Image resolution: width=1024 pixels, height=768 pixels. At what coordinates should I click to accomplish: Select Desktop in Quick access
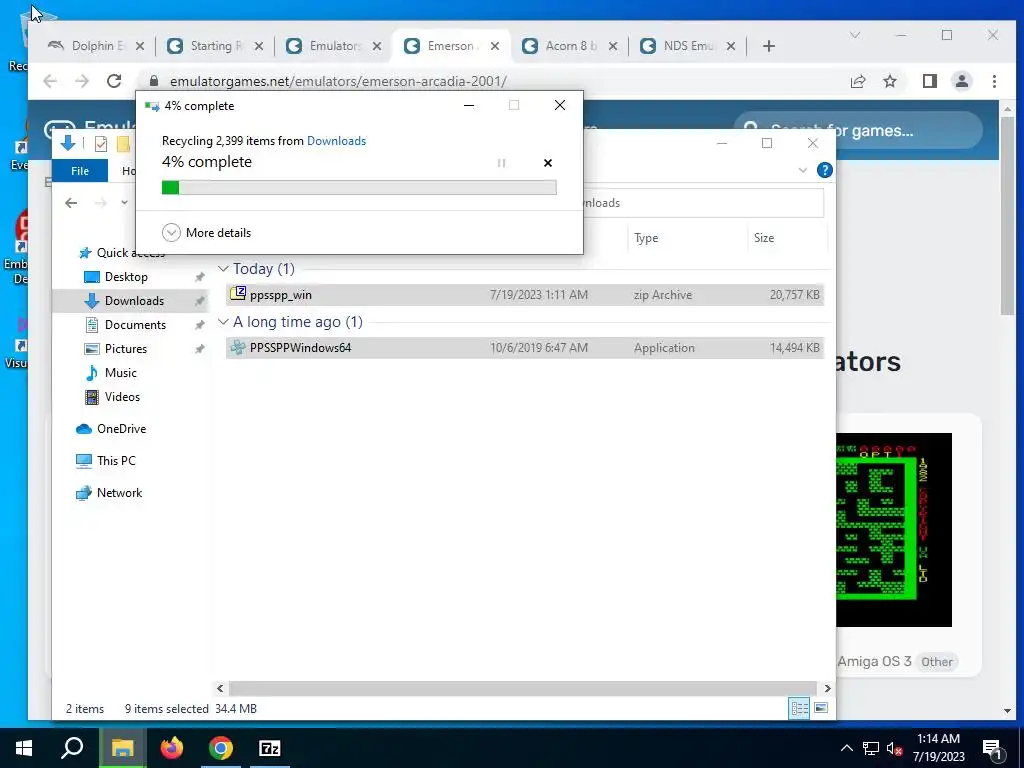(126, 277)
